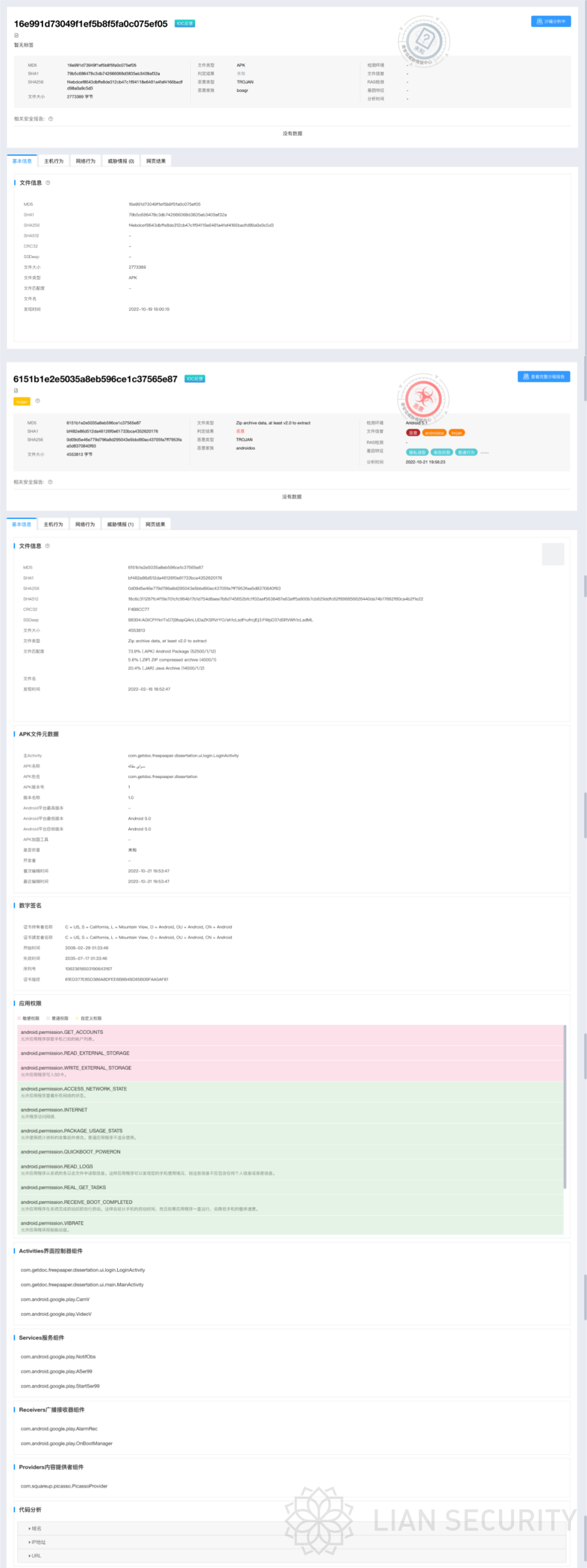Expand the 域名 row in 代码分析

coord(292,1528)
